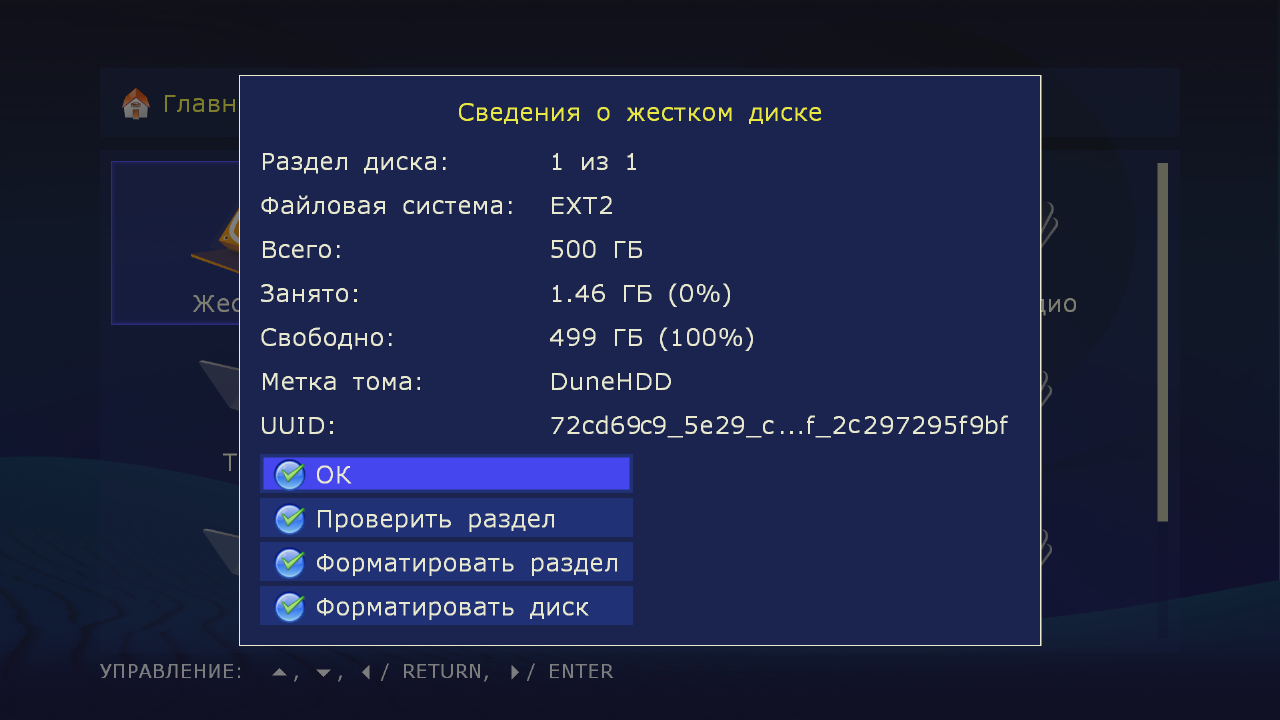This screenshot has width=1280, height=720.
Task: Click the truncated UUID value
Action: pyautogui.click(x=778, y=426)
